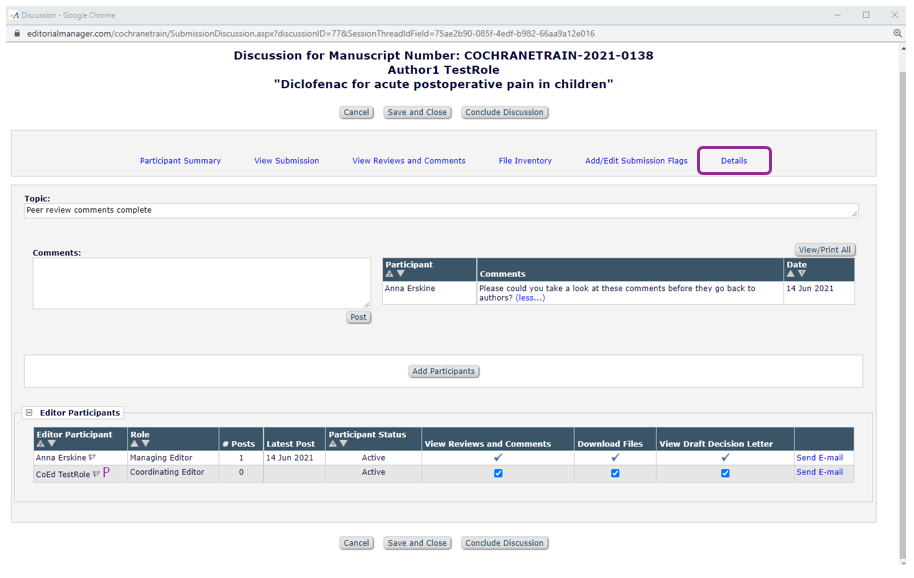Open the Details tab

point(734,161)
